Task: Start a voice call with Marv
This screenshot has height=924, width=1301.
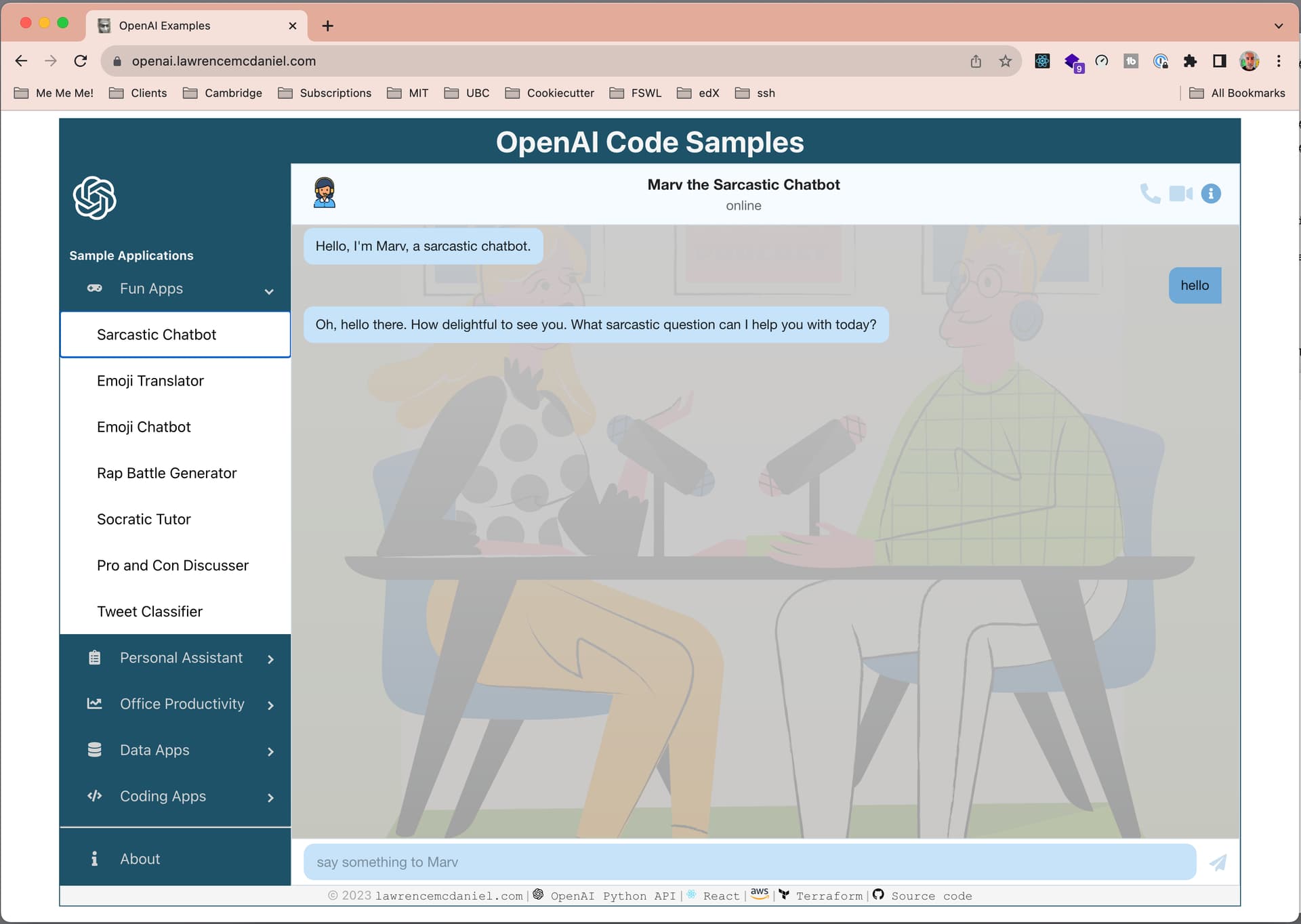Action: point(1150,194)
